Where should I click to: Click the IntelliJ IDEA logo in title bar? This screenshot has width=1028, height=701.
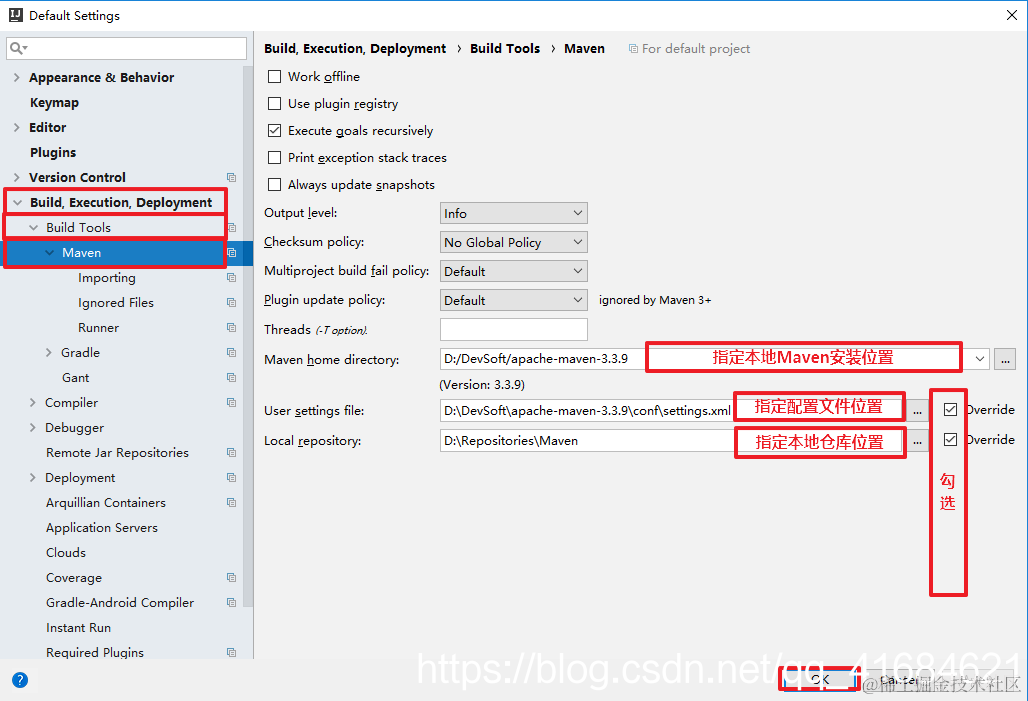(16, 15)
